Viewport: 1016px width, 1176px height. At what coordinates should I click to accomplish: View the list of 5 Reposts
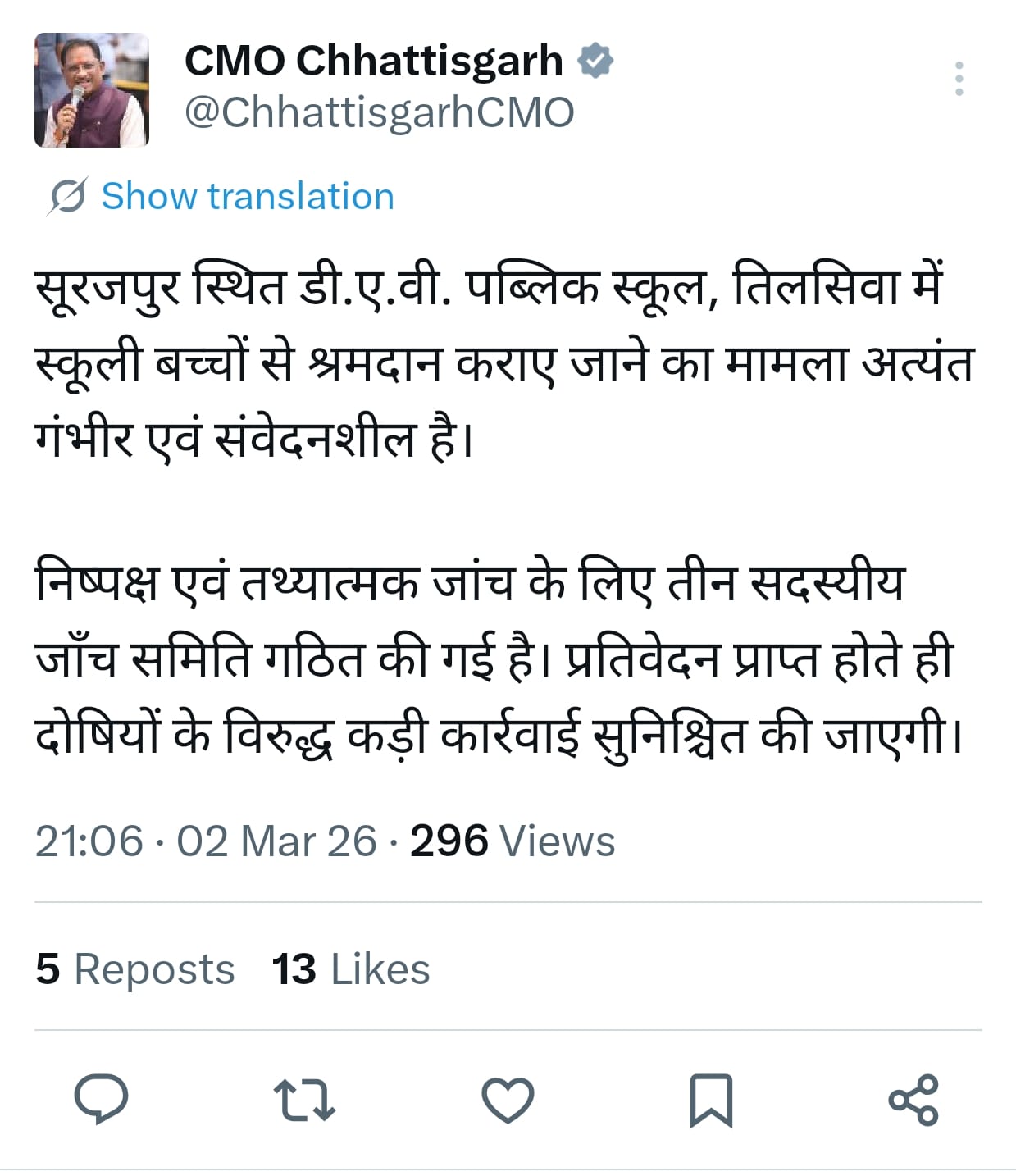pos(135,969)
